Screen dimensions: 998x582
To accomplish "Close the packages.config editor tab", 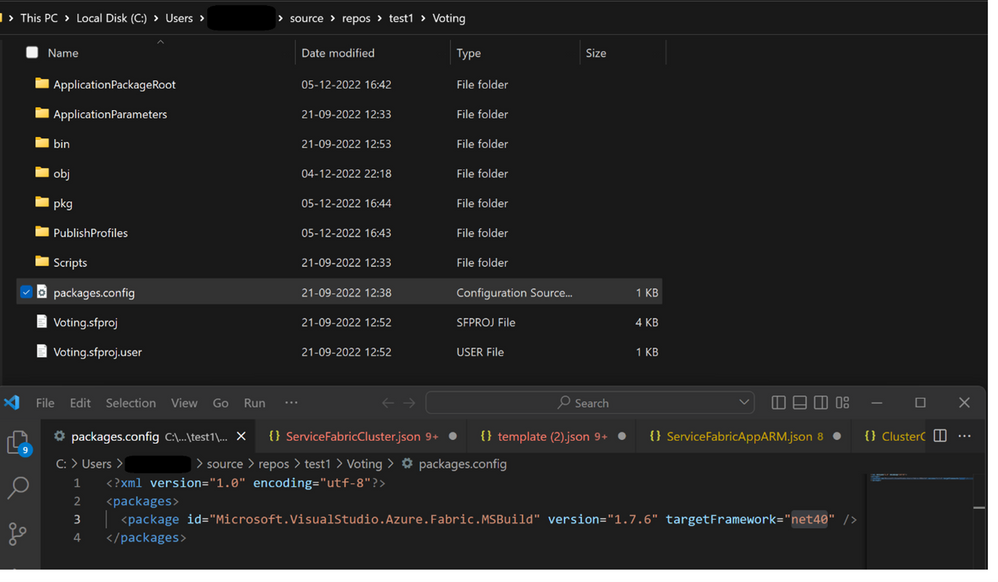I will coord(241,437).
